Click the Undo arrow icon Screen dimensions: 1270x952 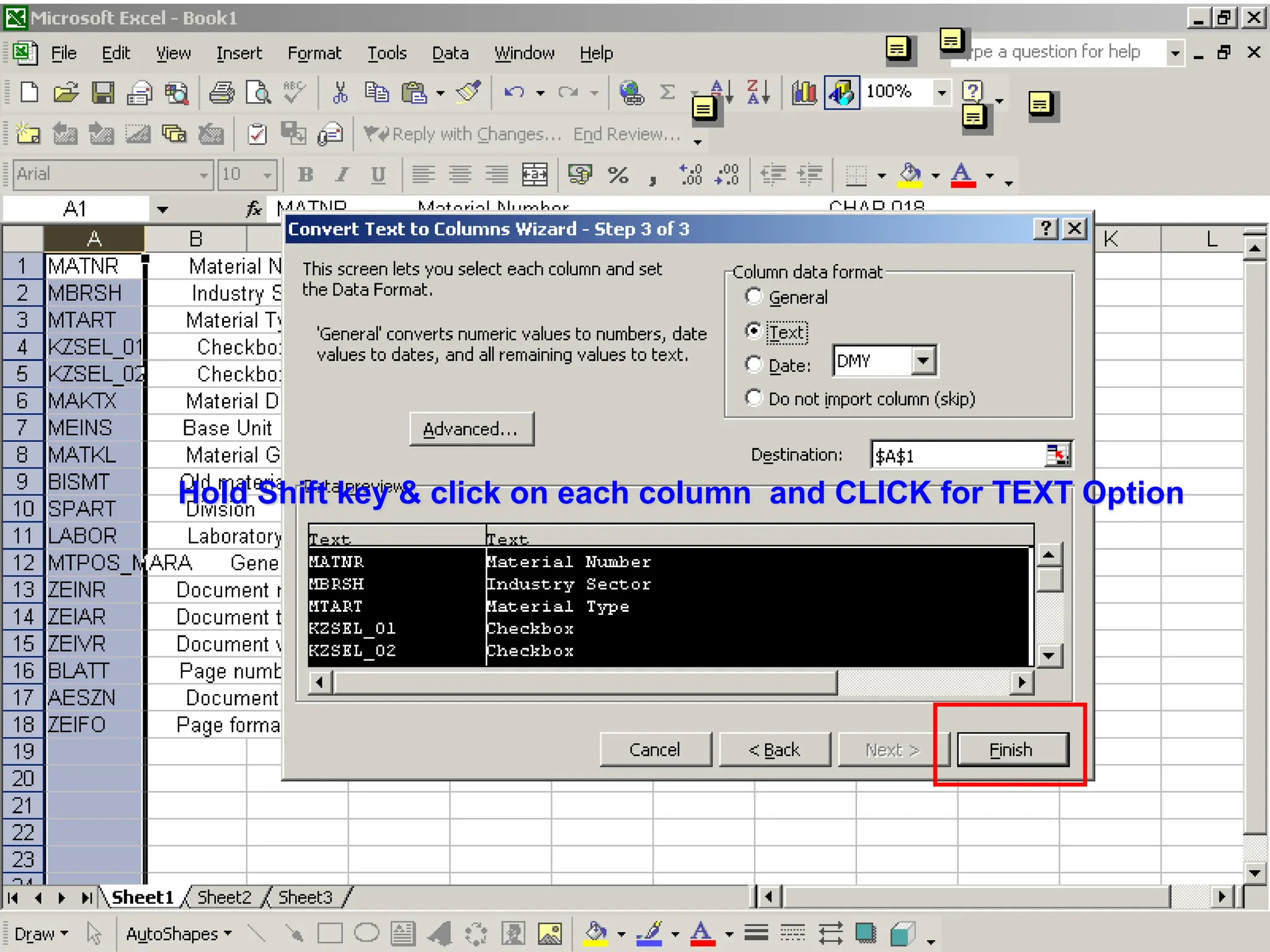[x=514, y=93]
